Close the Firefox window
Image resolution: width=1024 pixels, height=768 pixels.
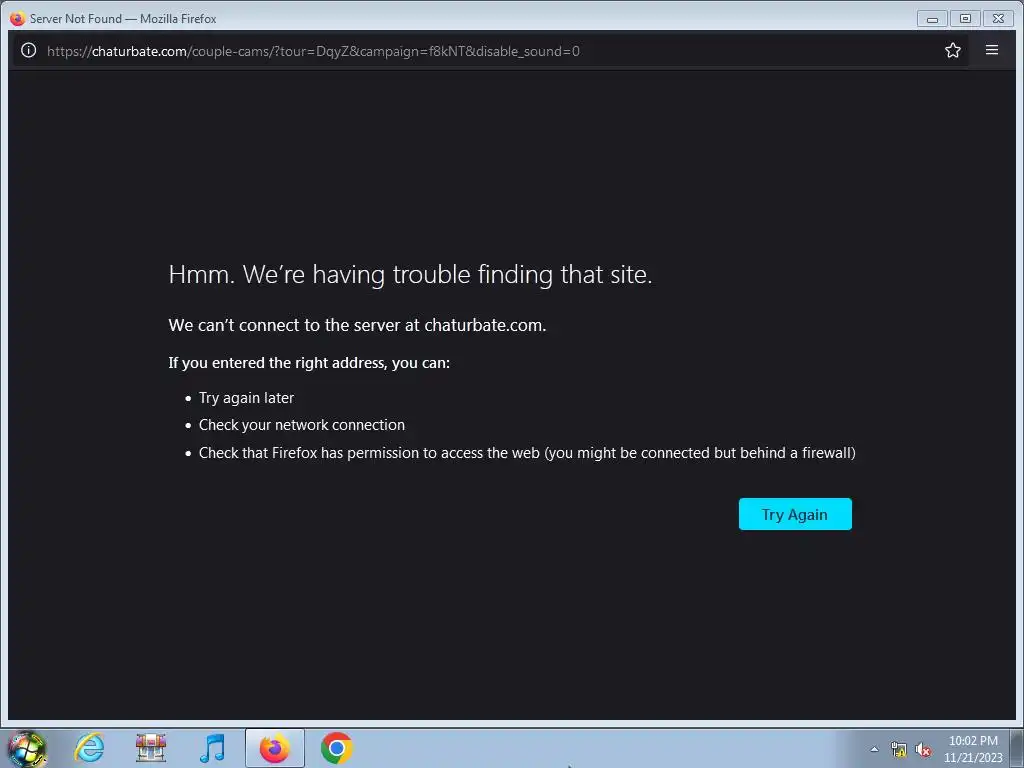(998, 19)
